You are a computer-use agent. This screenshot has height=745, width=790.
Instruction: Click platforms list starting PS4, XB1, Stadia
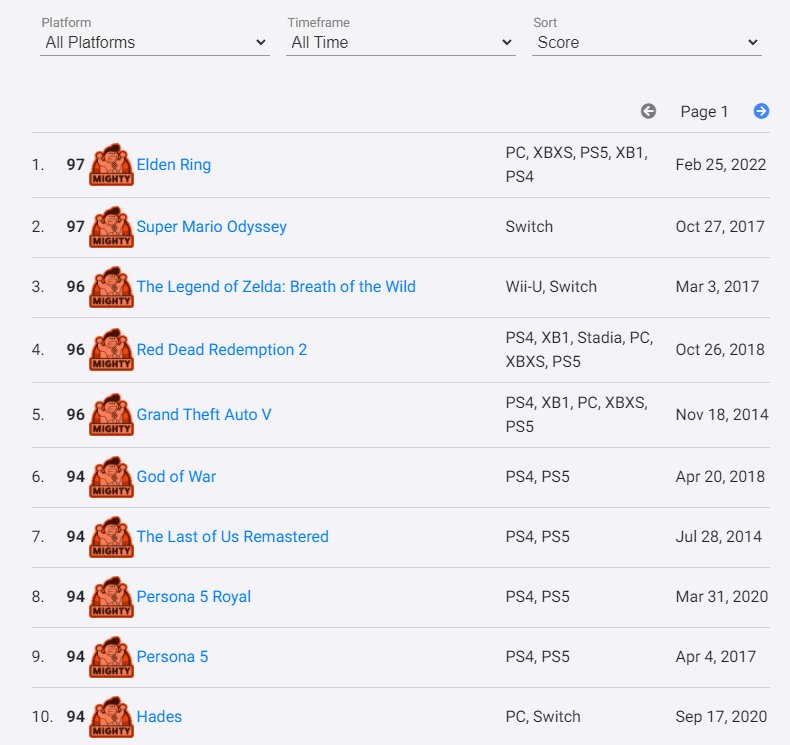tap(579, 350)
